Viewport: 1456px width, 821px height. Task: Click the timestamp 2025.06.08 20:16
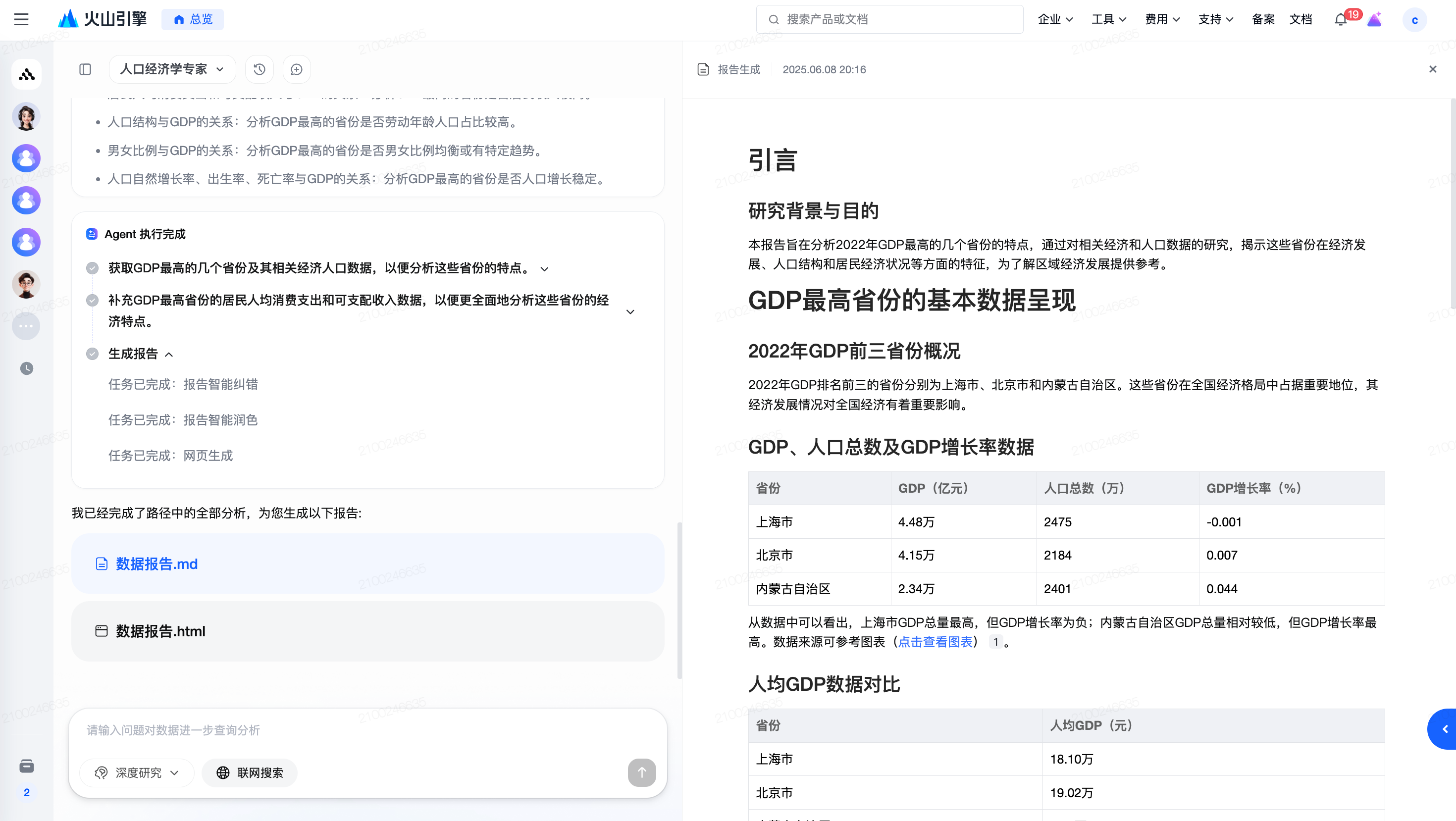click(x=824, y=69)
